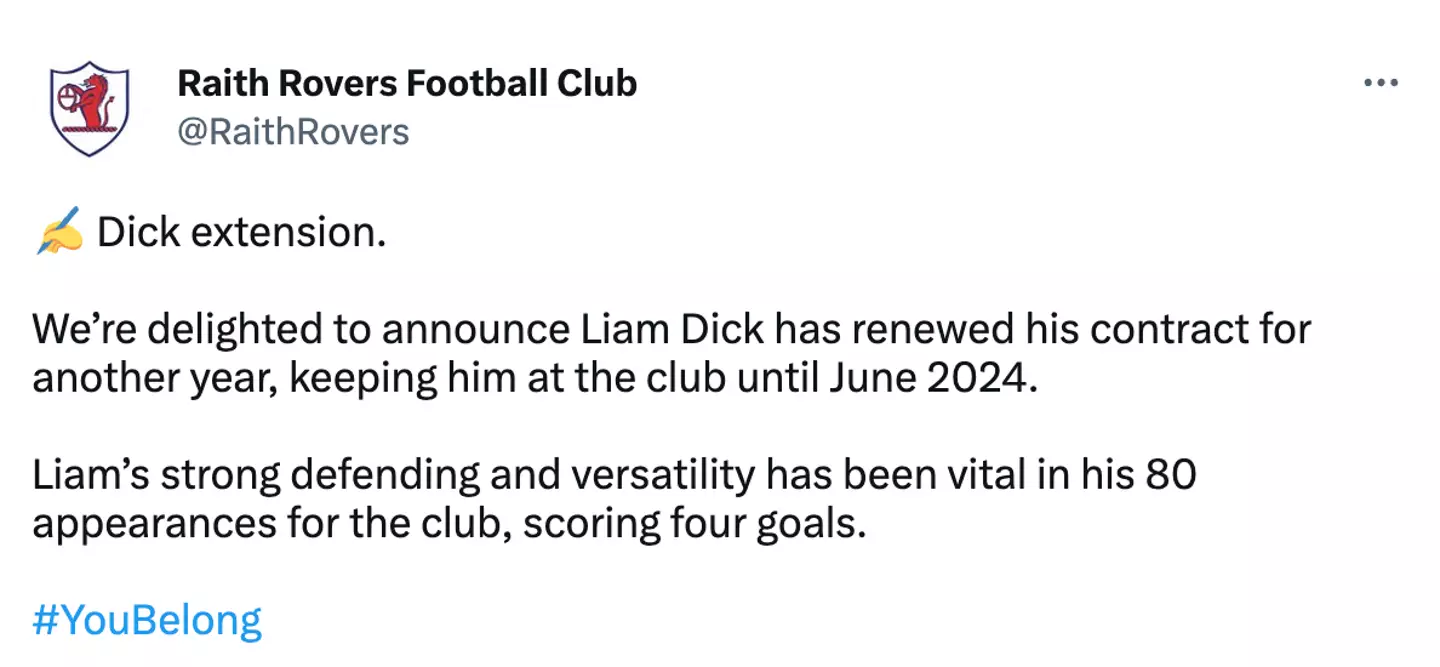
Task: Open the Raith Rovers Football Club profile name
Action: 407,83
